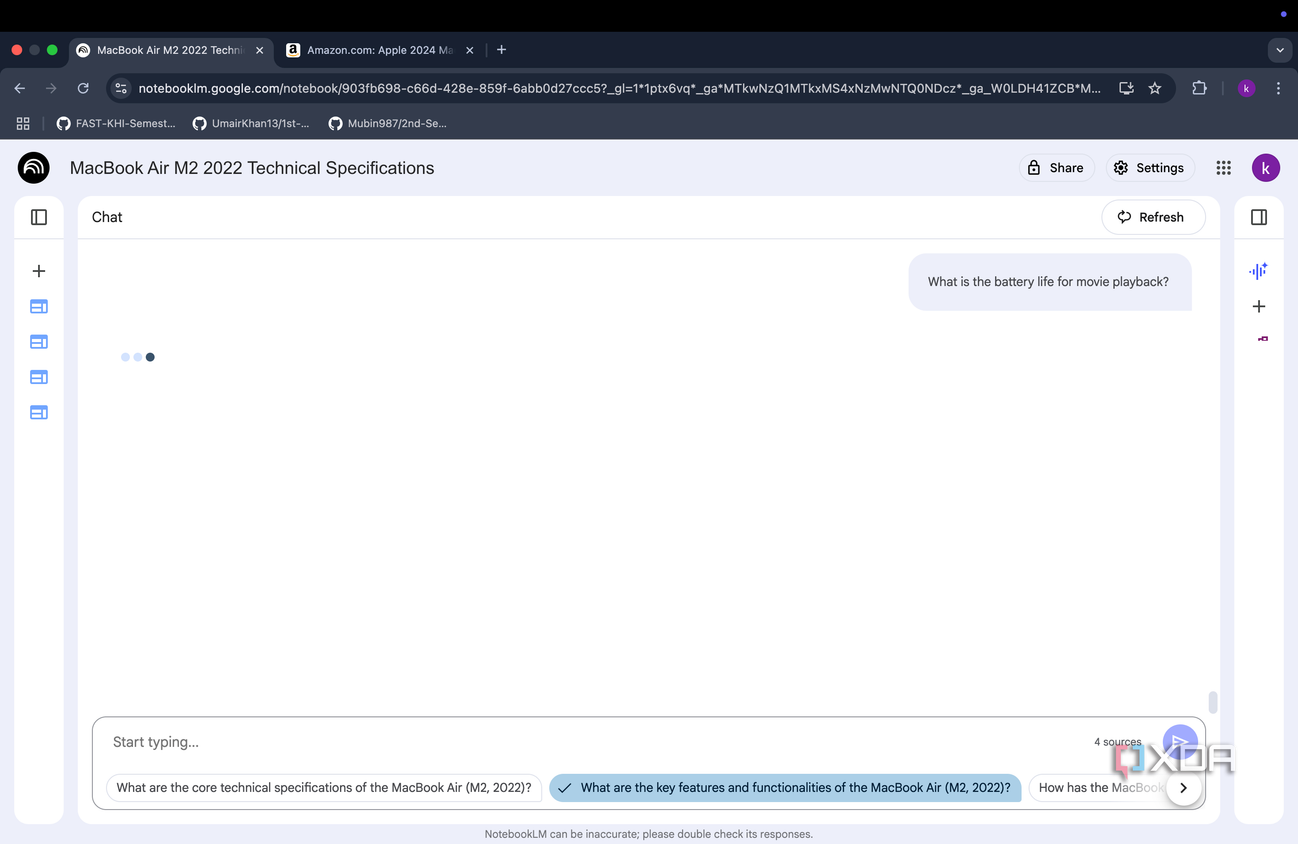Click the Refresh chat button
Viewport: 1298px width, 844px height.
coord(1153,217)
